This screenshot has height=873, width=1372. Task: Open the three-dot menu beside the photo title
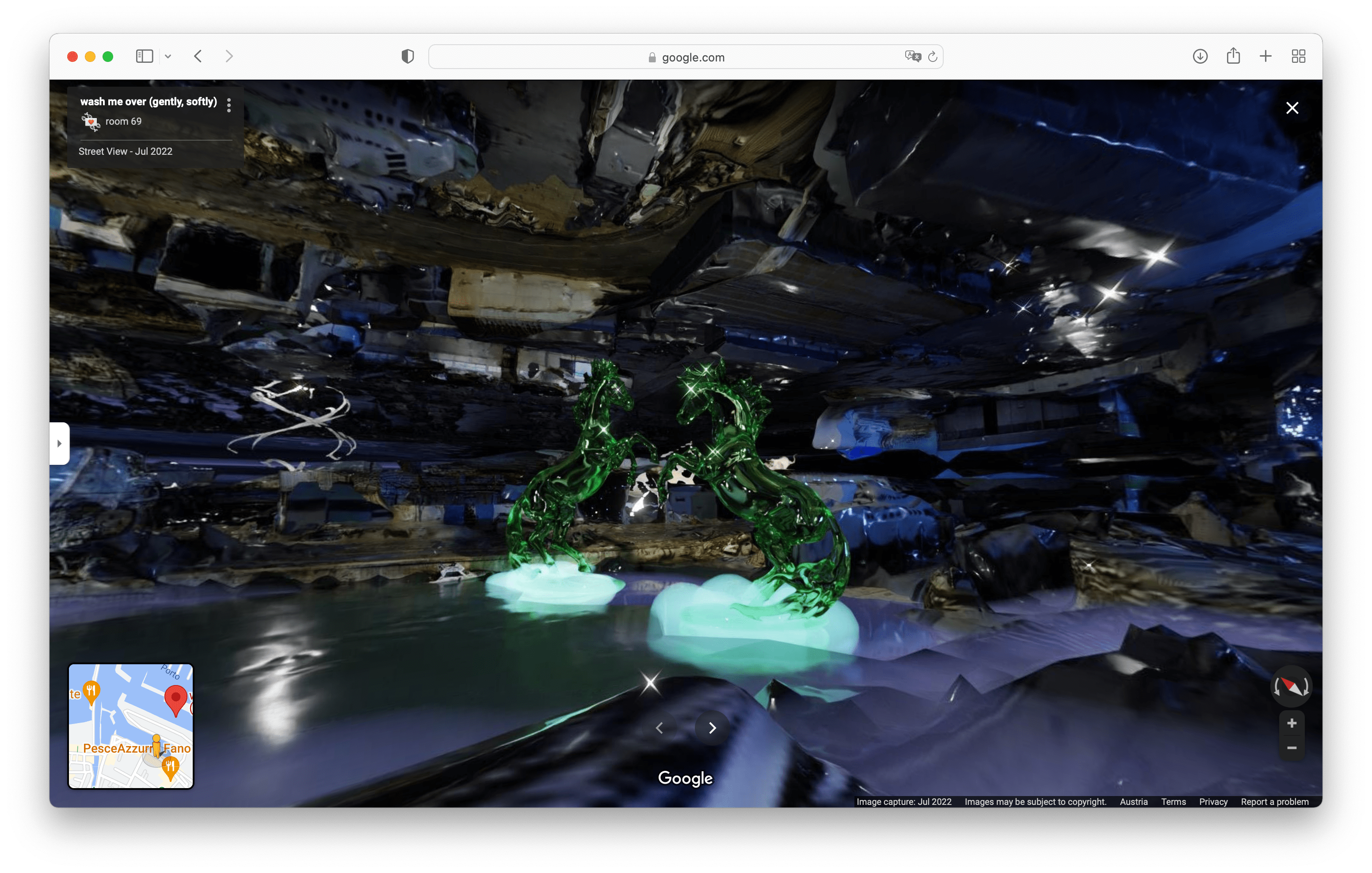point(229,105)
